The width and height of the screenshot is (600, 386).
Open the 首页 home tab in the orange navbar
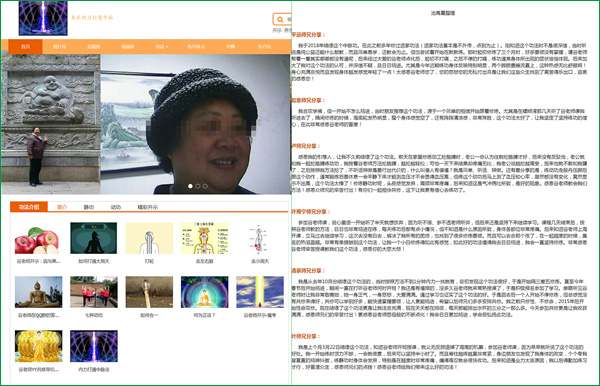tap(25, 47)
